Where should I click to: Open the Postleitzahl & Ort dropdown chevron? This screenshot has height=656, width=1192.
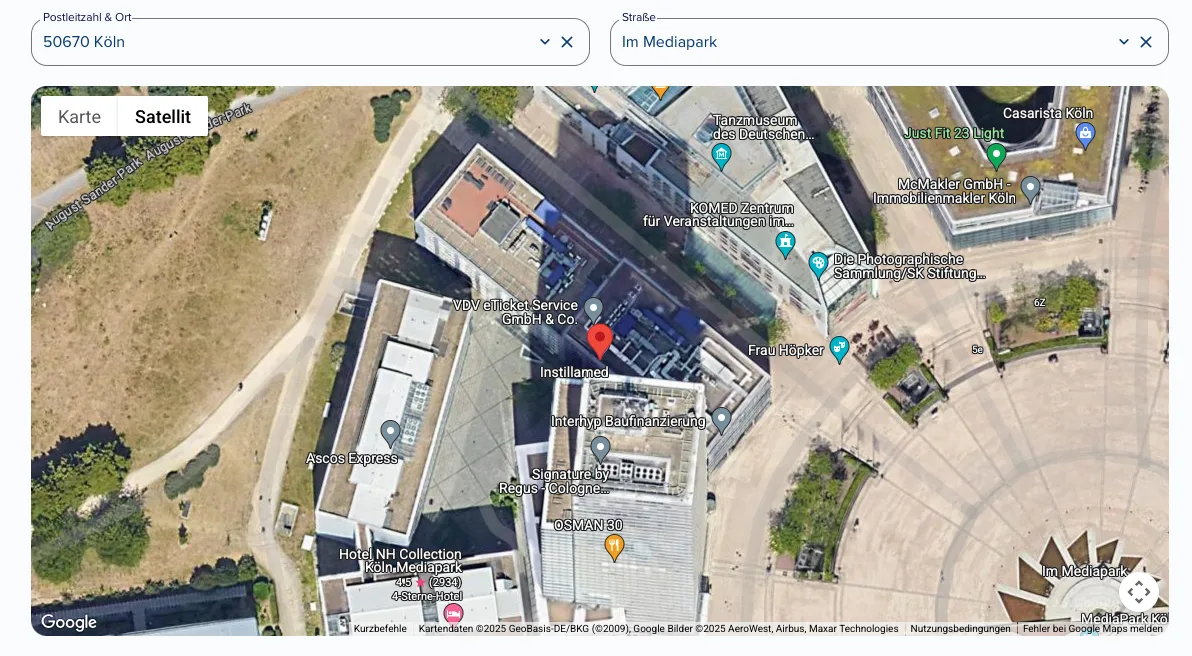coord(544,42)
